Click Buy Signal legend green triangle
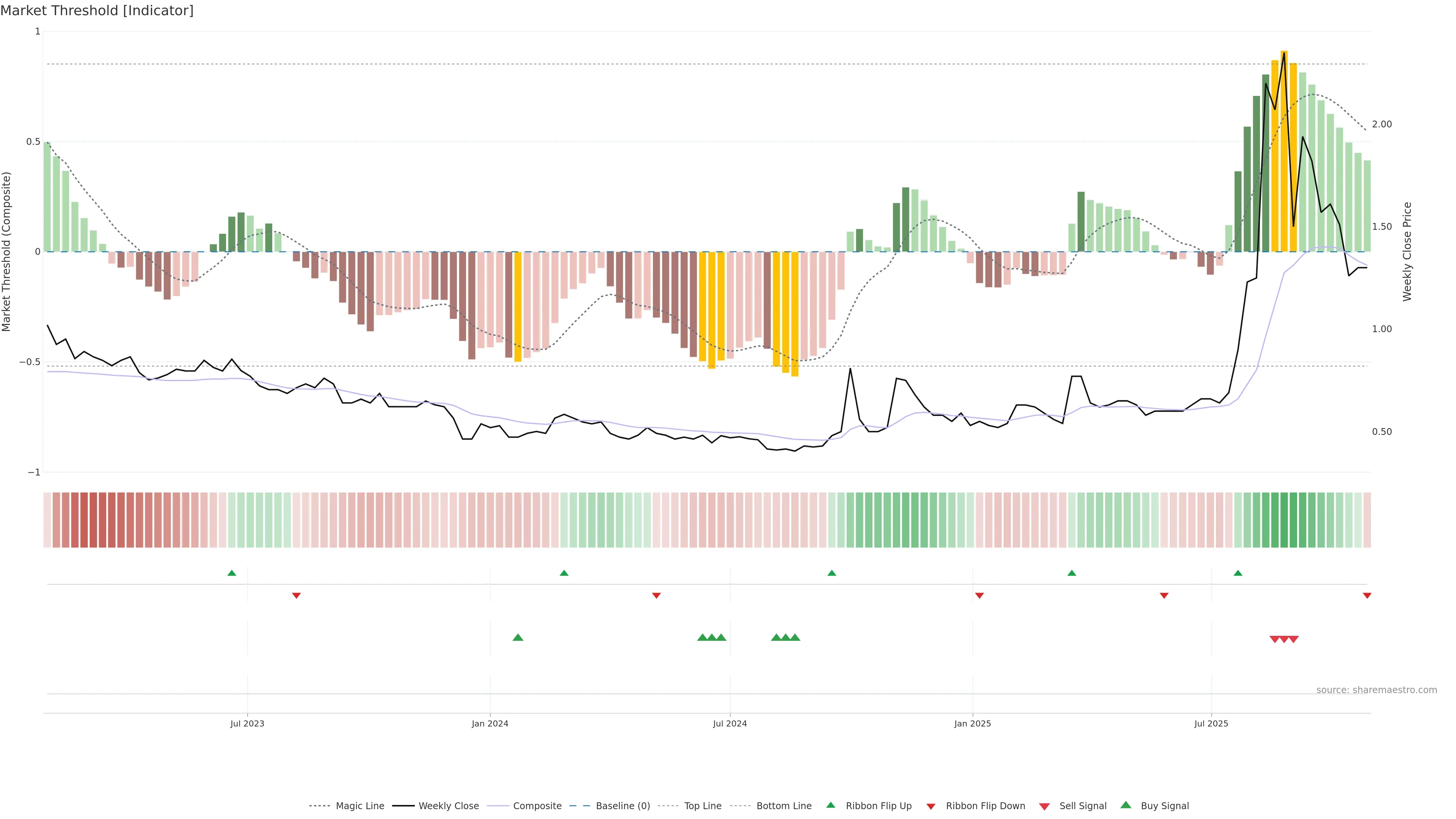The width and height of the screenshot is (1456, 819). 1126,805
